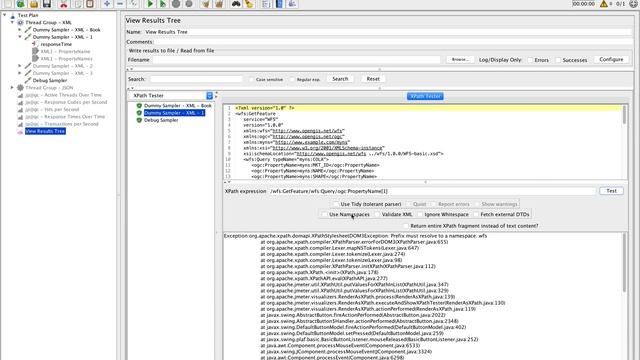This screenshot has height=360, width=640.
Task: Select jp@gc - Hits per Second listener
Action: tap(52, 109)
